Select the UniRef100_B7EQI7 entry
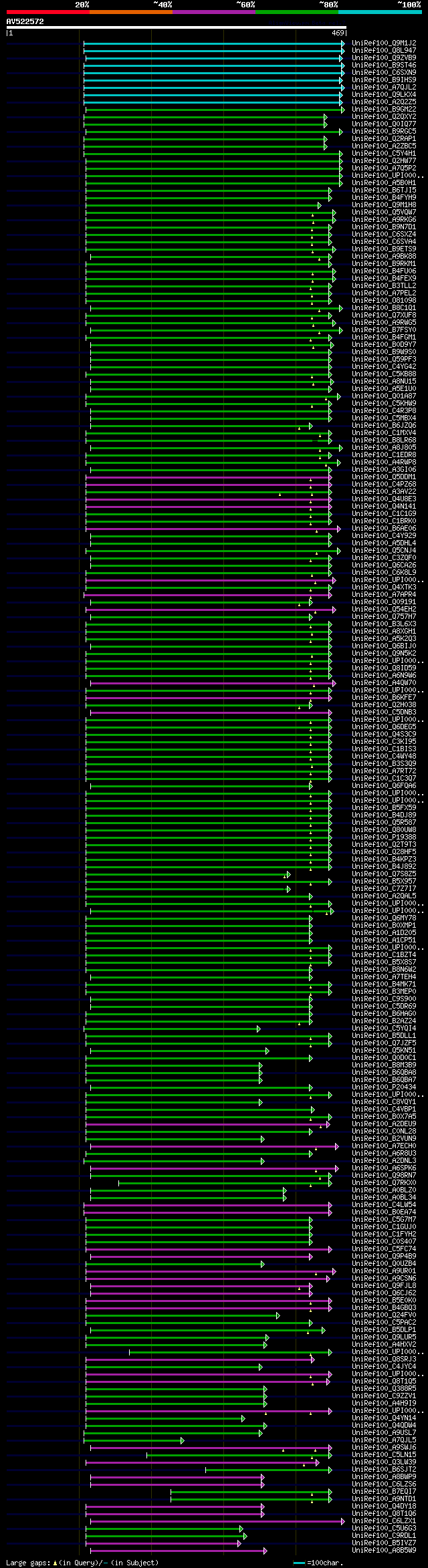The height and width of the screenshot is (1568, 428). coord(384,1491)
